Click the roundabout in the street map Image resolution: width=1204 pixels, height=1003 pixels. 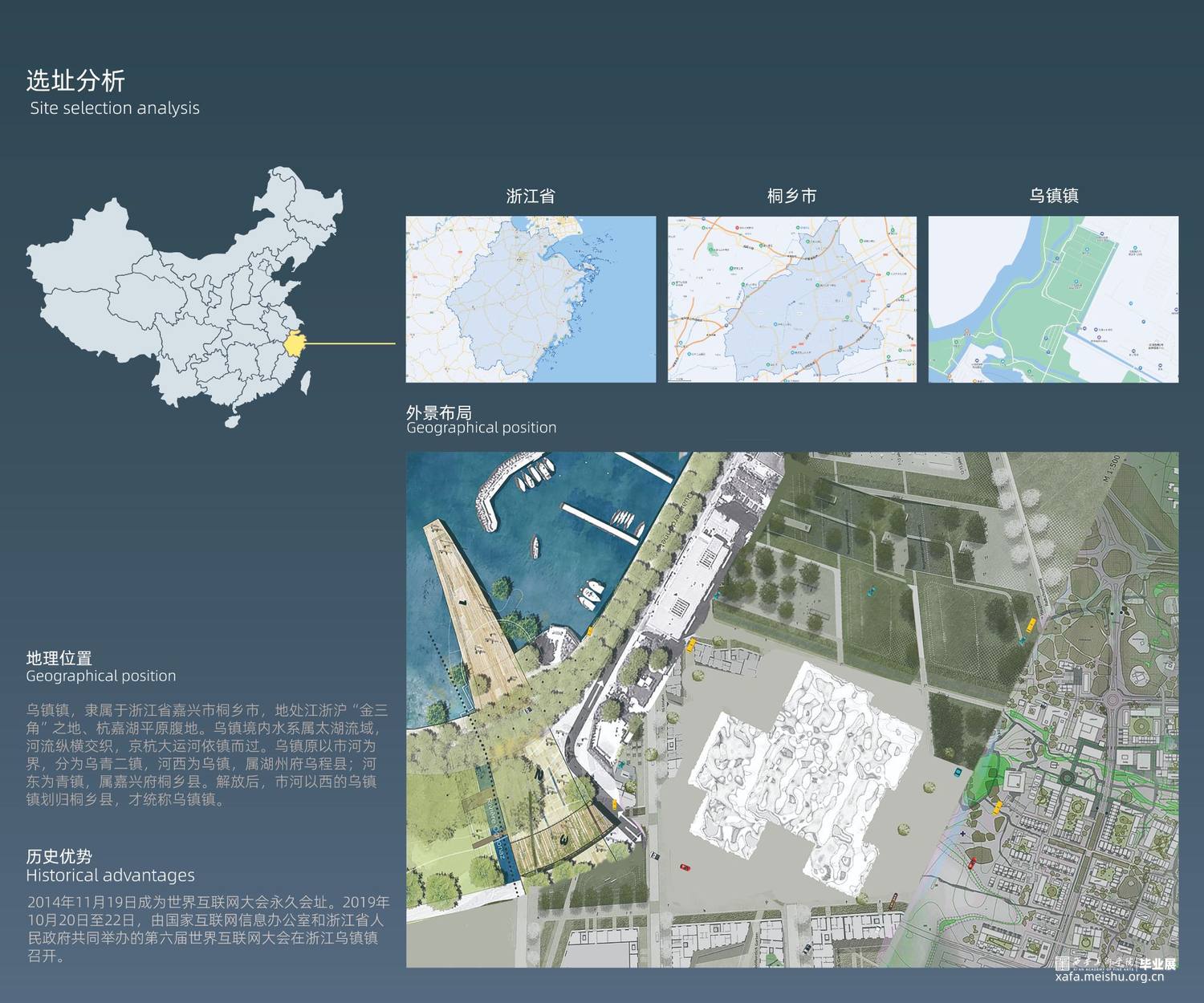[x=1112, y=700]
